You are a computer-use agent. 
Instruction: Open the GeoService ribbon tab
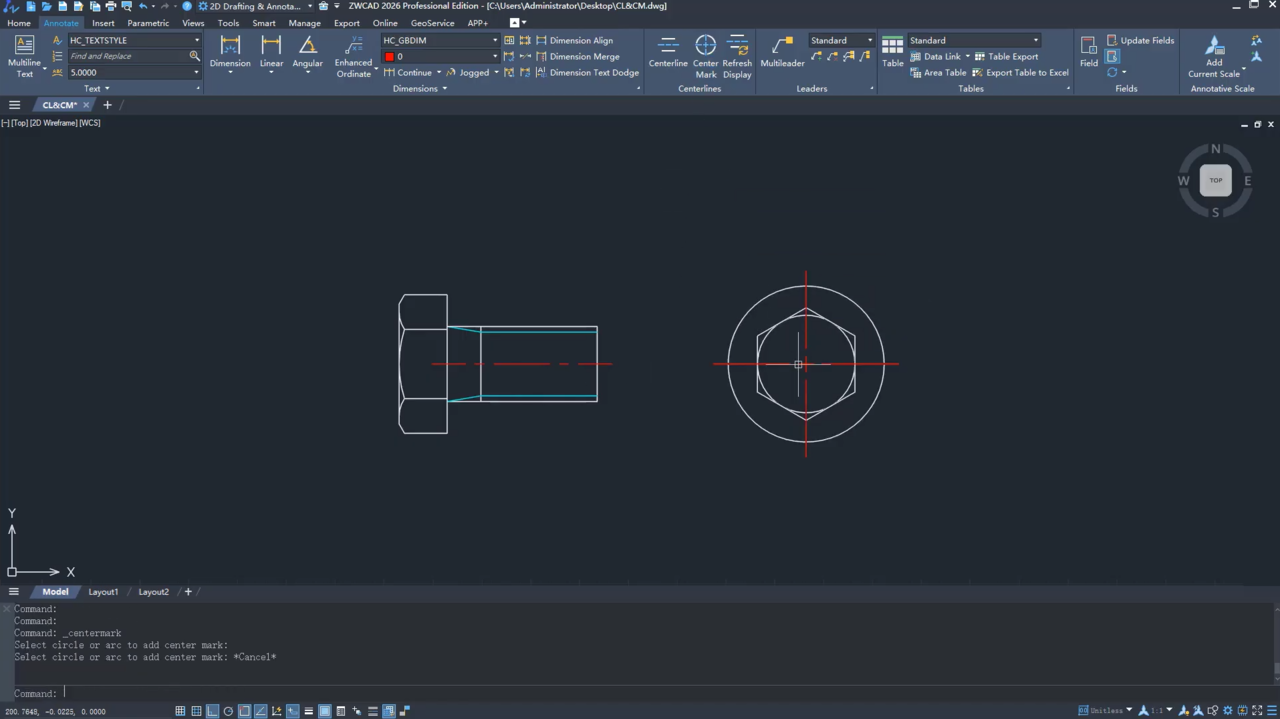point(432,23)
